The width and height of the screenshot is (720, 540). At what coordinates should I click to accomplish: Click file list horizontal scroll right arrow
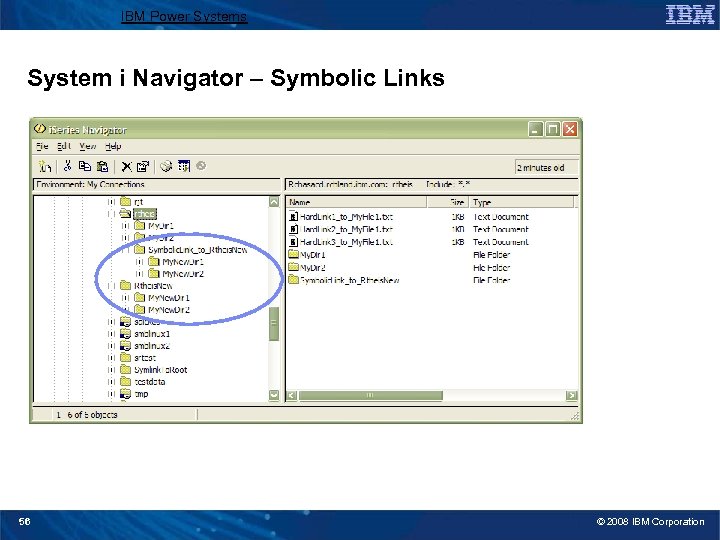tap(571, 395)
